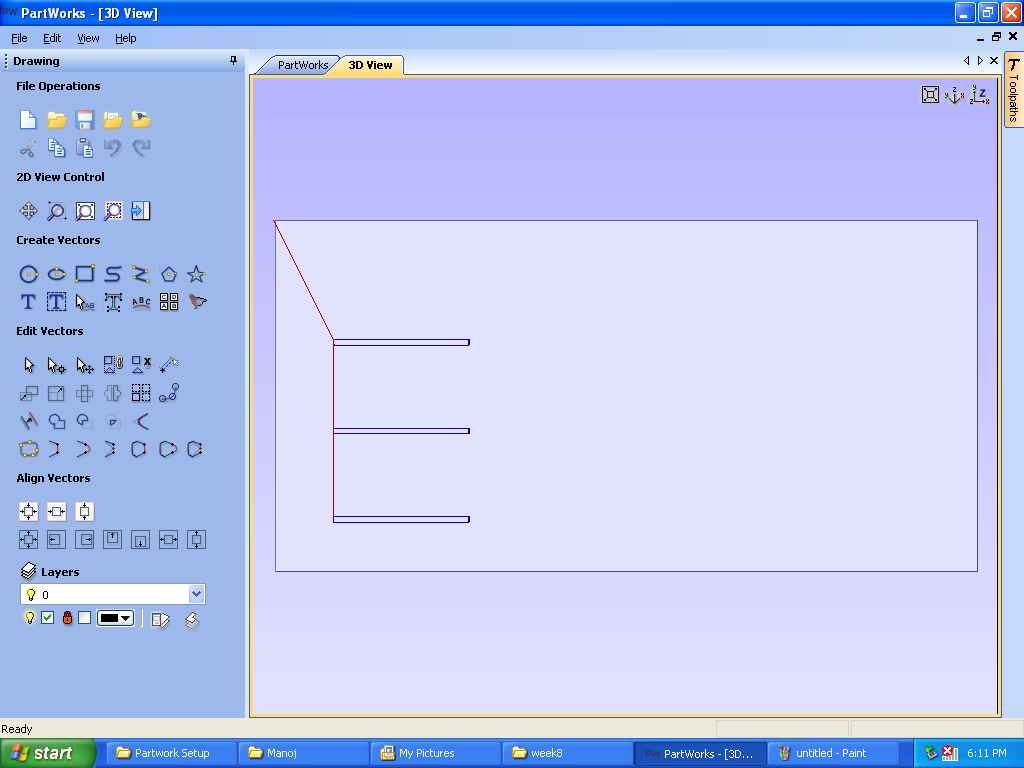
Task: Draw a polyline vector
Action: coord(140,274)
